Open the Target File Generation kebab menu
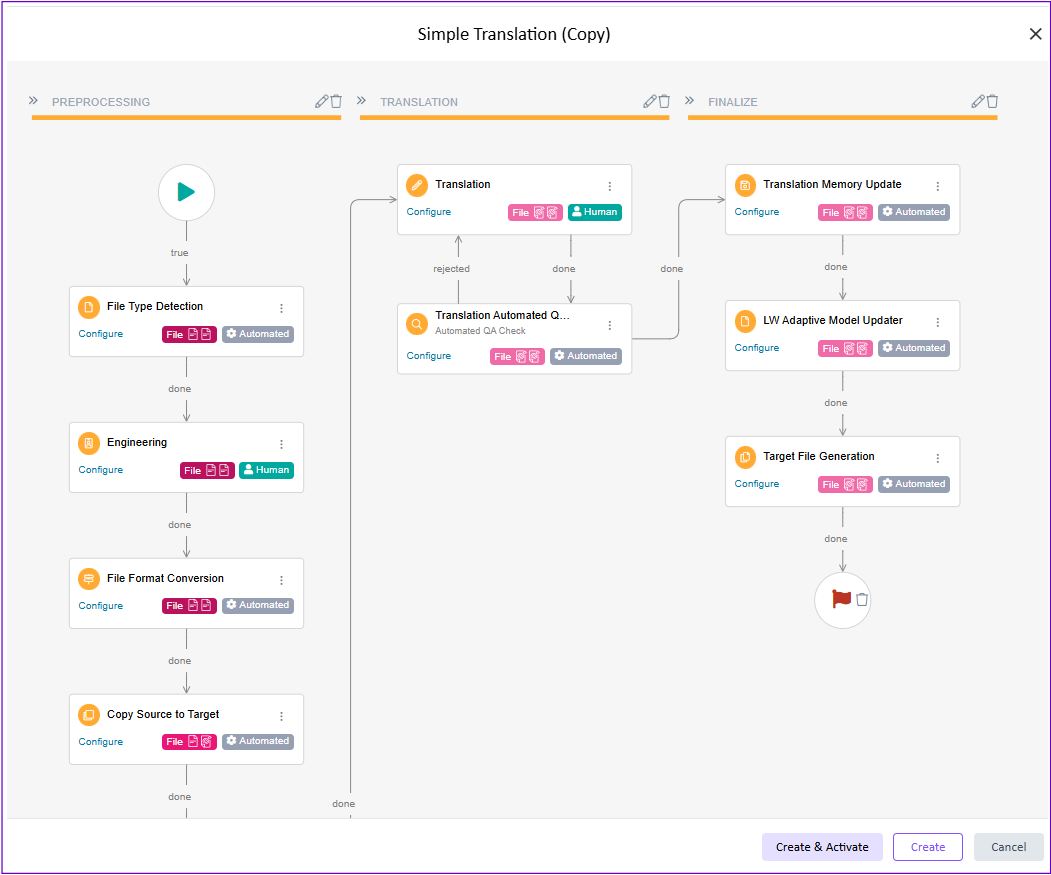 (937, 458)
